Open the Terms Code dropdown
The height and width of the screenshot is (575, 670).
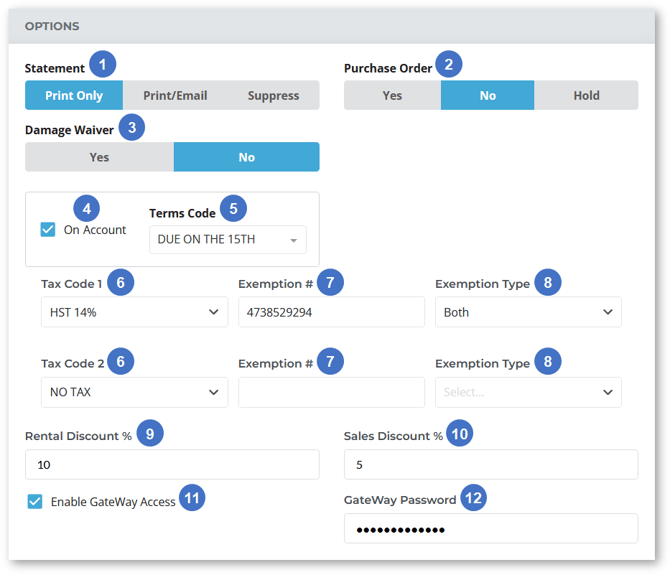(x=227, y=240)
